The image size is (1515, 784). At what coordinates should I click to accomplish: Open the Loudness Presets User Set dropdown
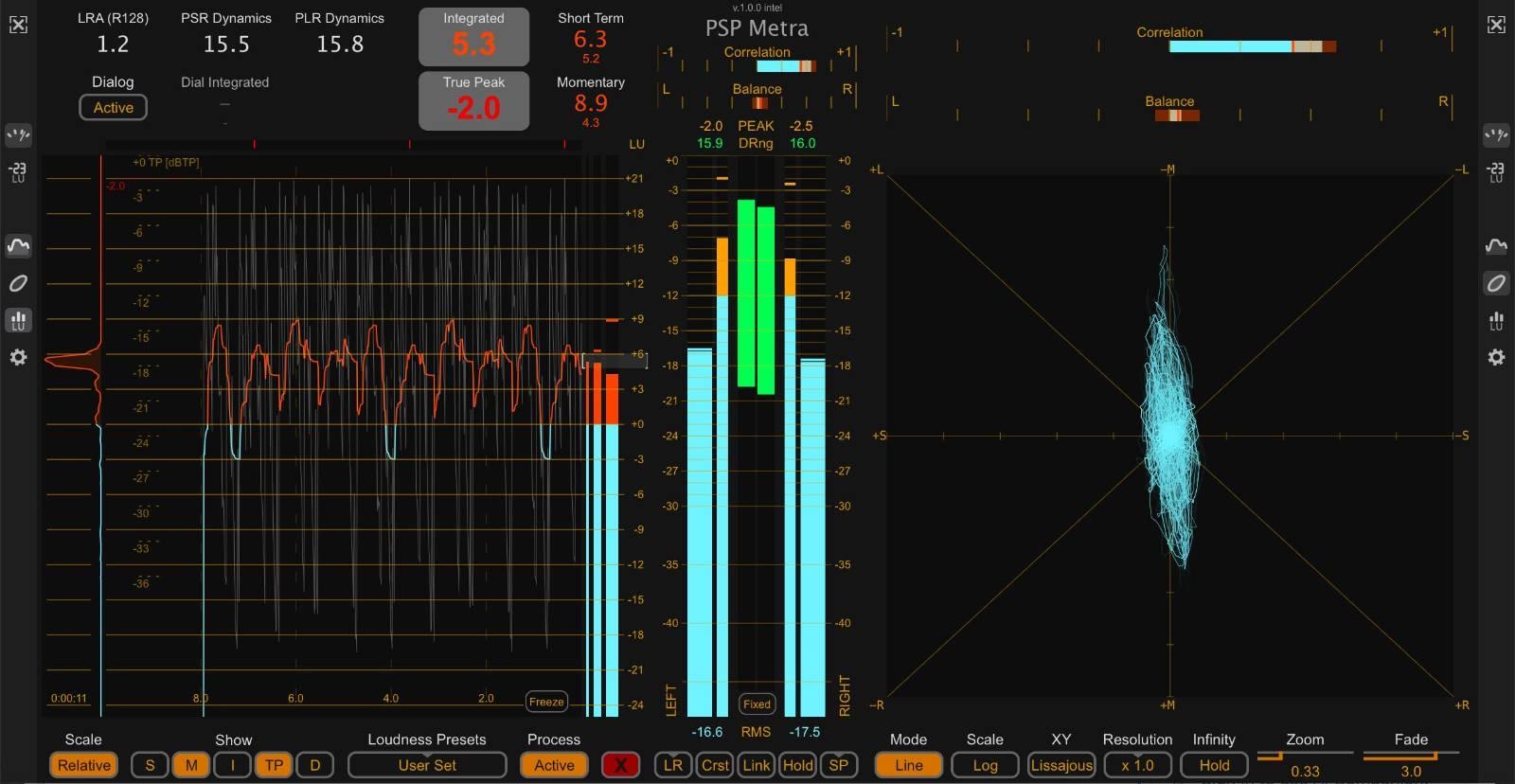pyautogui.click(x=426, y=765)
